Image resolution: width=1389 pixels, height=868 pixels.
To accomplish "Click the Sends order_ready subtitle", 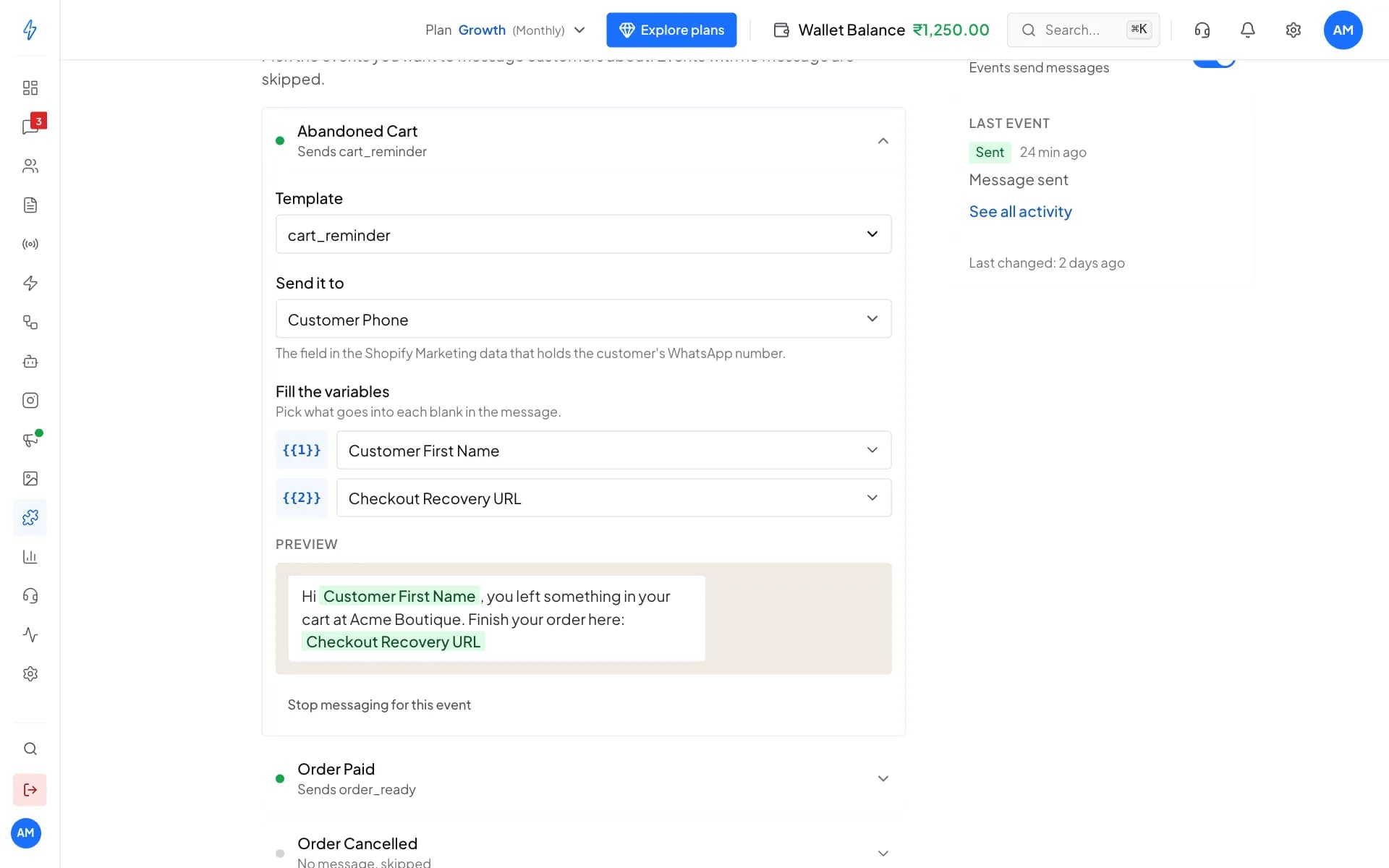I will (356, 789).
